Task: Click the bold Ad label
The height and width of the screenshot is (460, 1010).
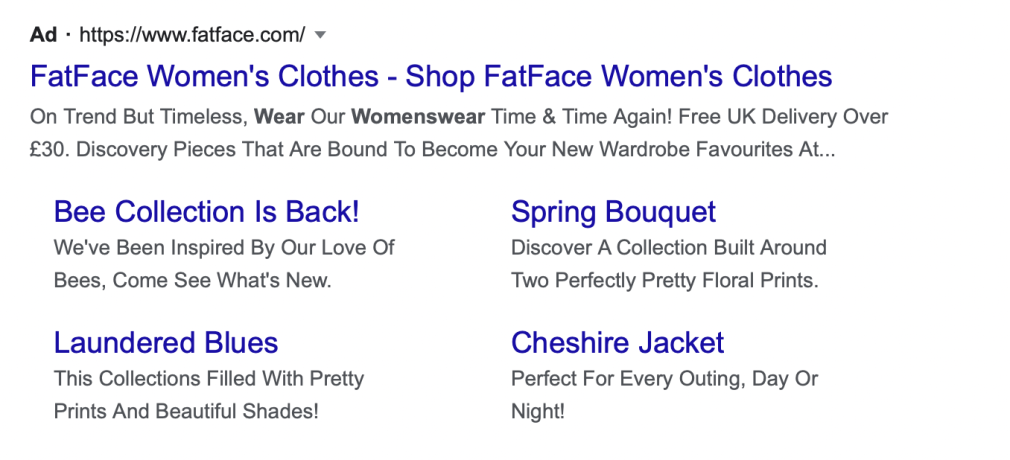Action: click(x=43, y=34)
